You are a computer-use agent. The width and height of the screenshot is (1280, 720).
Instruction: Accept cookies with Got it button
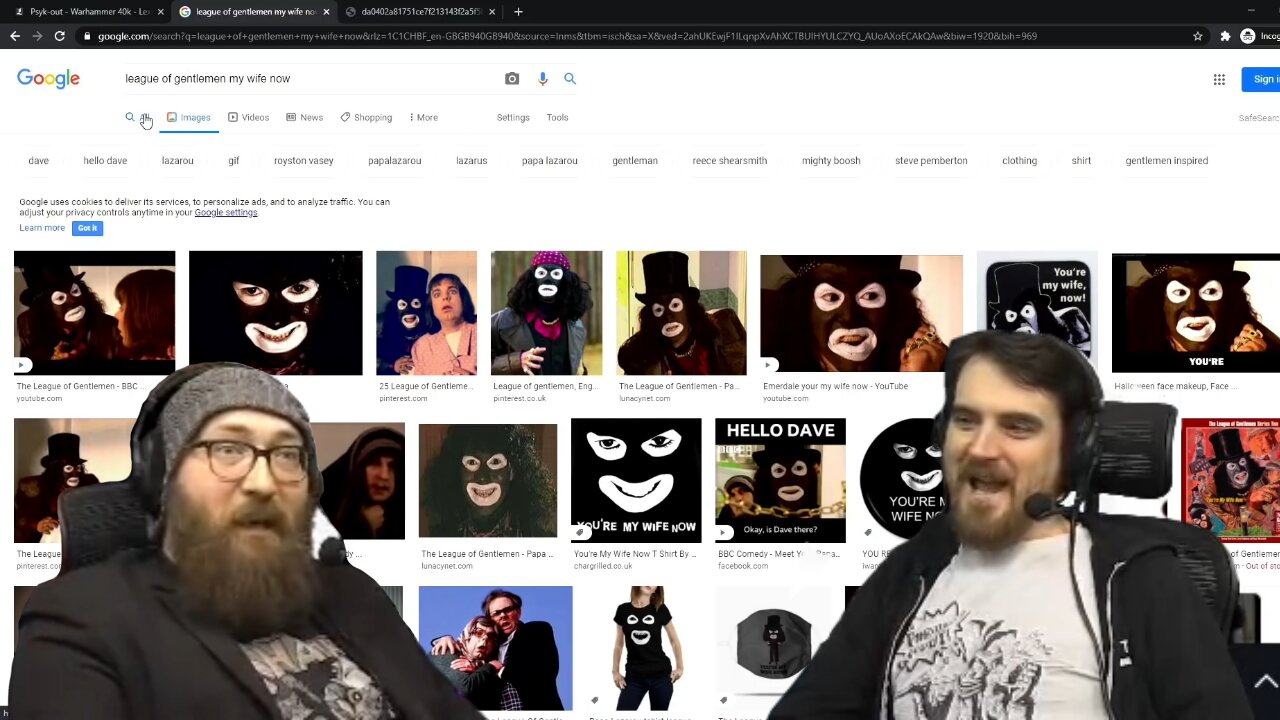tap(87, 228)
